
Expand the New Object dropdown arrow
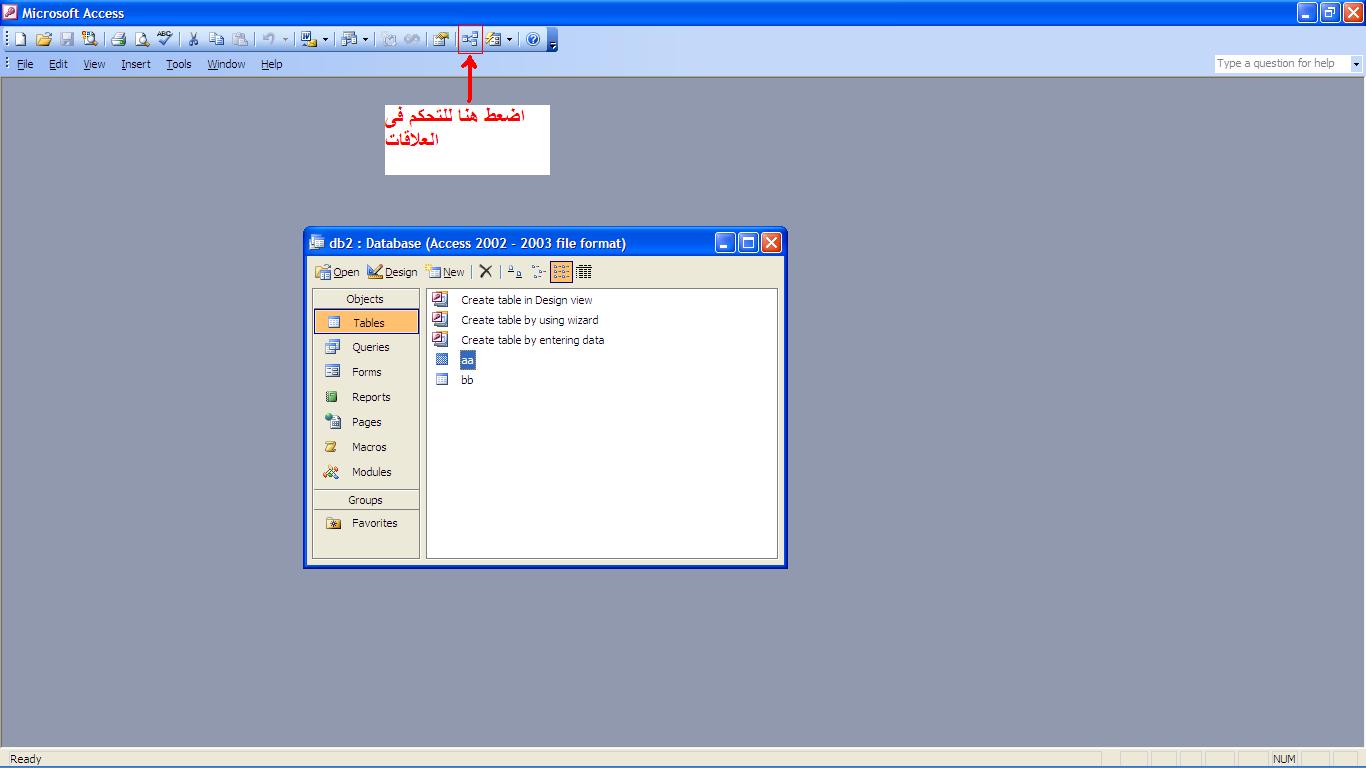(x=509, y=40)
